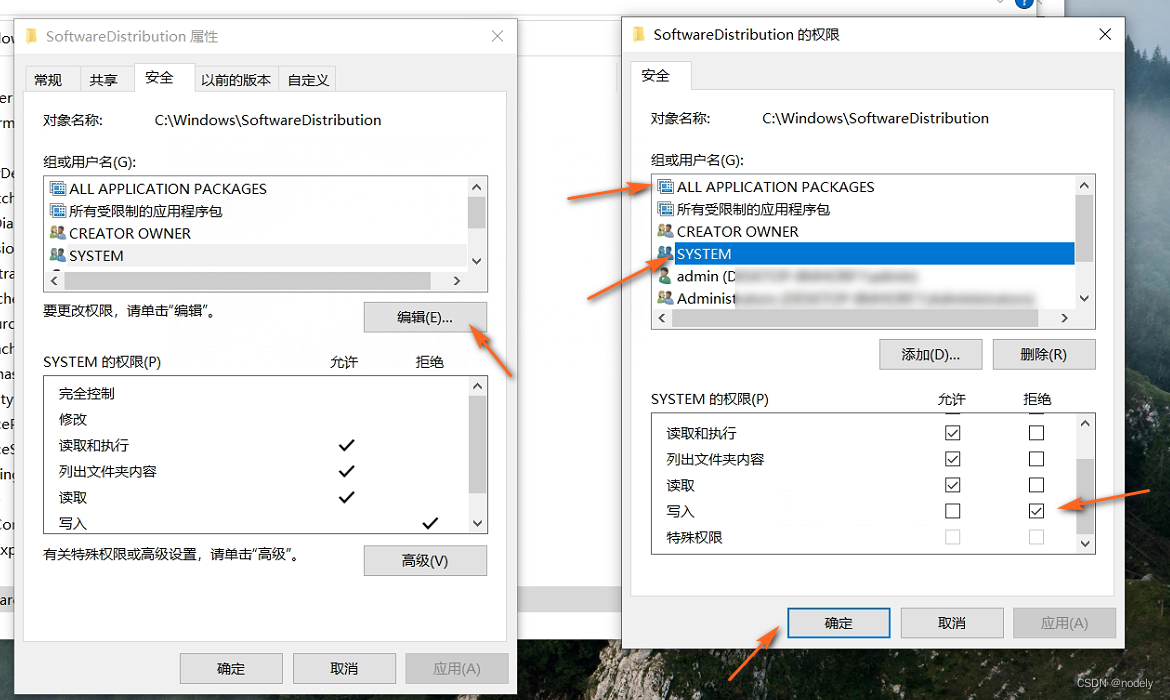Switch to the 共享 tab
Screen dimensions: 1170x700
coord(103,80)
